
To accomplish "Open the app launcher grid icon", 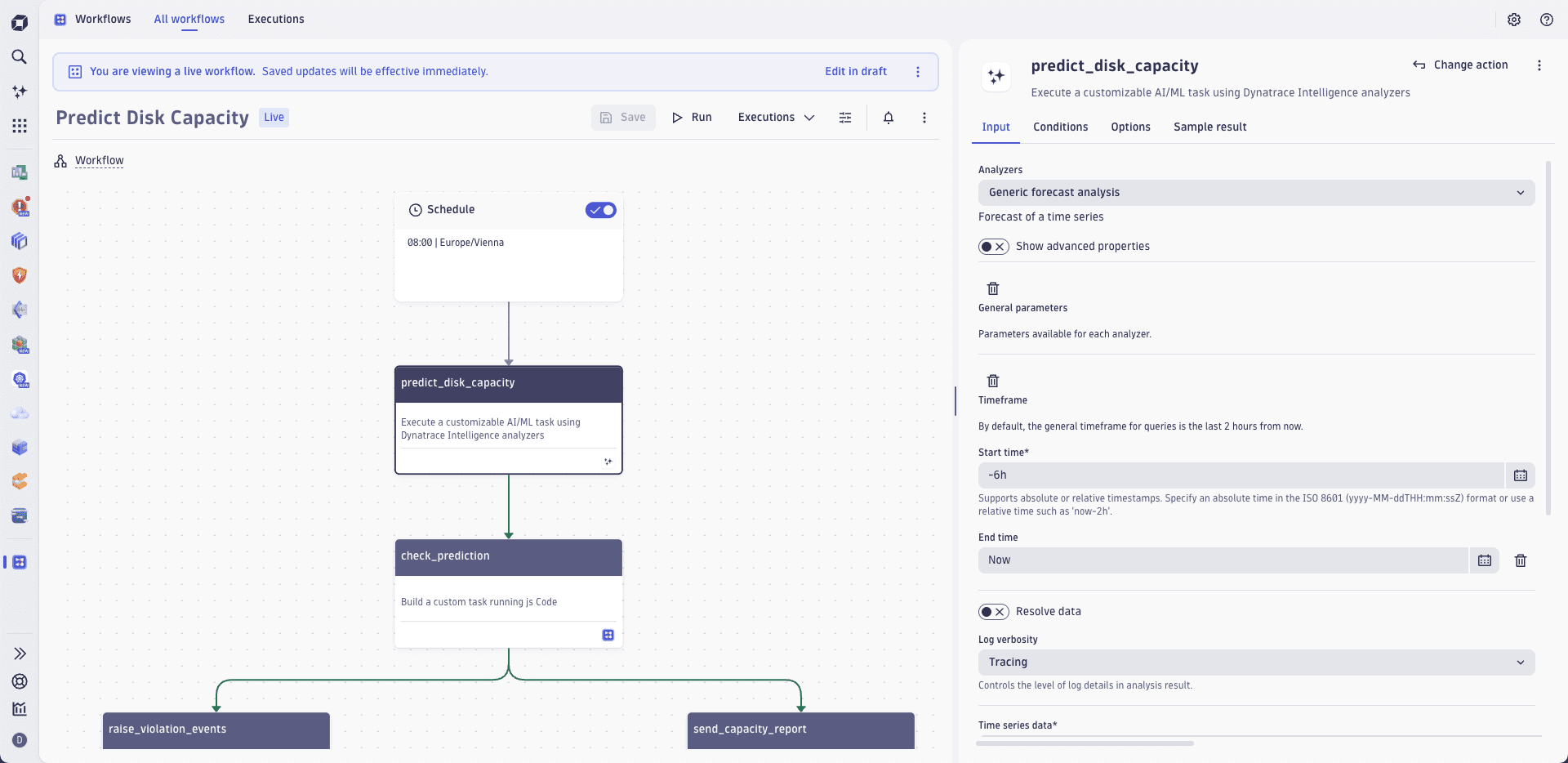I will click(x=20, y=126).
